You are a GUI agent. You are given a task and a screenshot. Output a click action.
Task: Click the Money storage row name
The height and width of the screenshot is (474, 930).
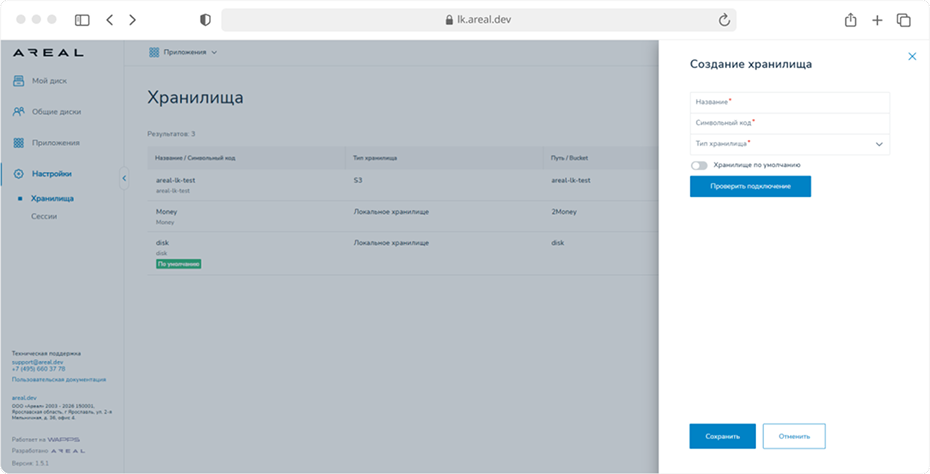coord(167,212)
